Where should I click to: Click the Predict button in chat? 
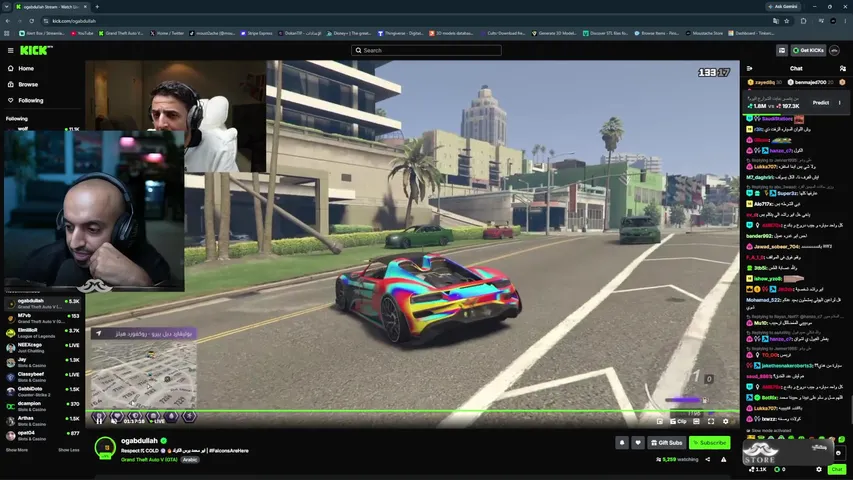pyautogui.click(x=820, y=102)
